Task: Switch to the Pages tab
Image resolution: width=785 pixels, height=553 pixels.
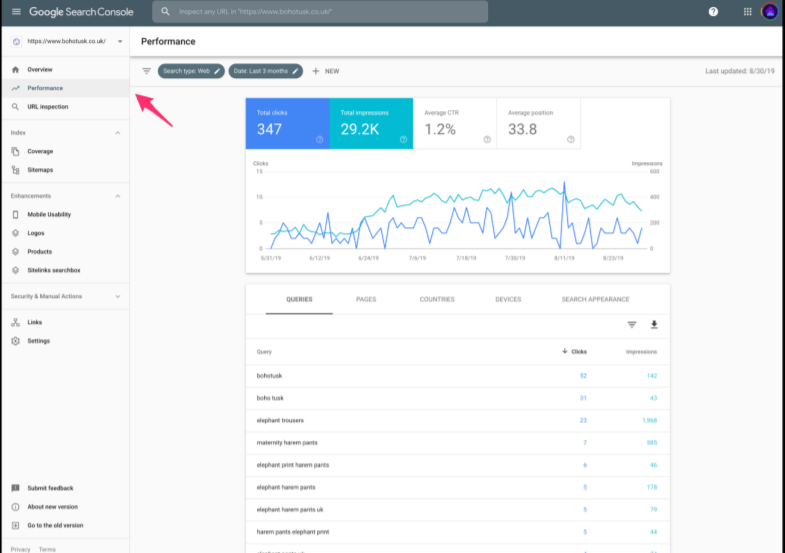Action: [366, 299]
